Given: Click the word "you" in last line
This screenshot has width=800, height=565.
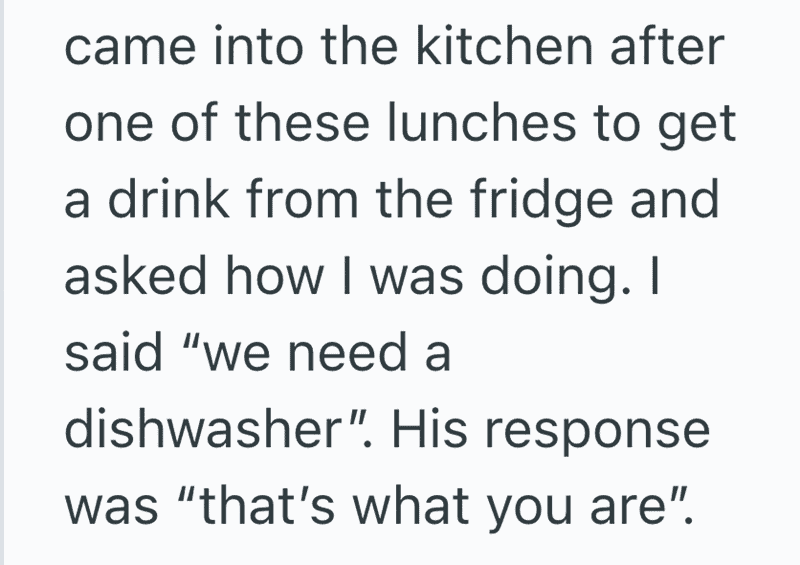Looking at the screenshot, I should pos(529,511).
